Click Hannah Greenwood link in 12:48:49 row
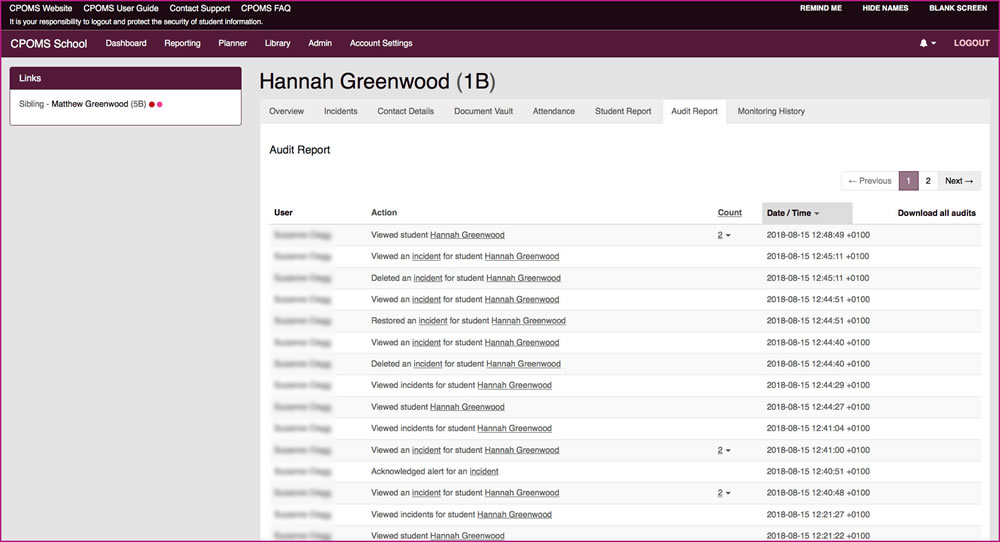This screenshot has width=1000, height=542. point(467,235)
